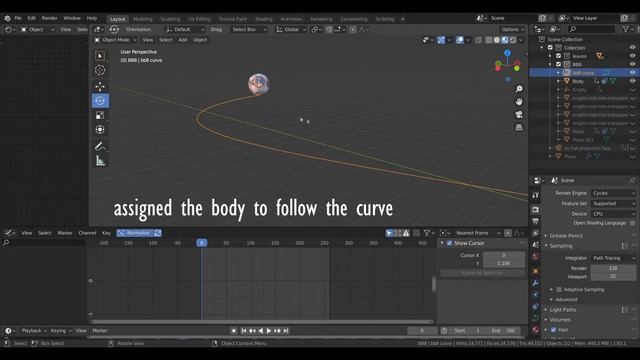Image resolution: width=640 pixels, height=360 pixels.
Task: Hide the Body object with eye icon
Action: [632, 81]
